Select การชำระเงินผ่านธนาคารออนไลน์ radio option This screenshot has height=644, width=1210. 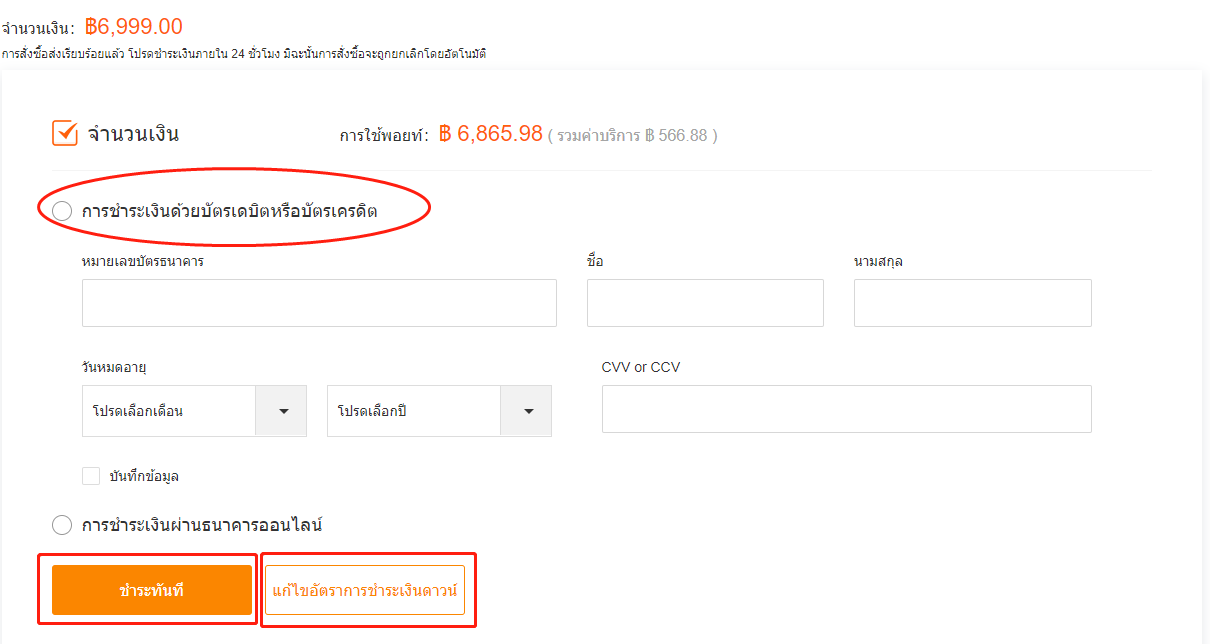[x=62, y=525]
